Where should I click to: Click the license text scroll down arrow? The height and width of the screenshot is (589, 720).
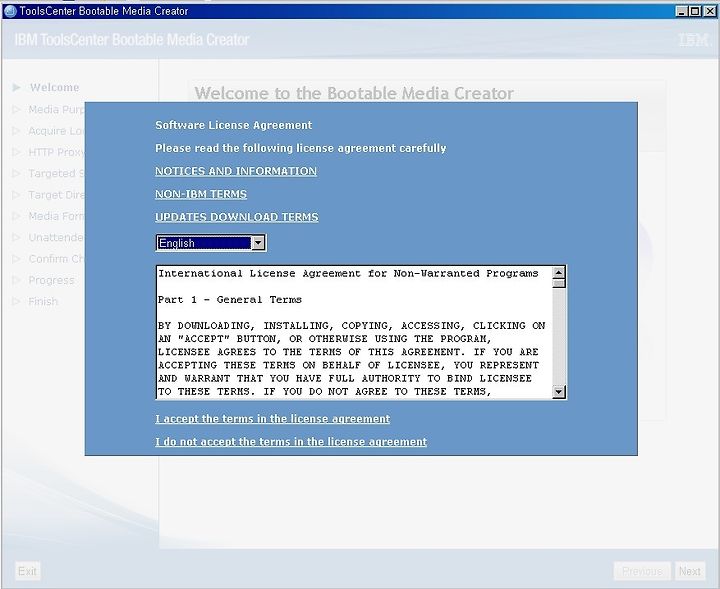(558, 392)
